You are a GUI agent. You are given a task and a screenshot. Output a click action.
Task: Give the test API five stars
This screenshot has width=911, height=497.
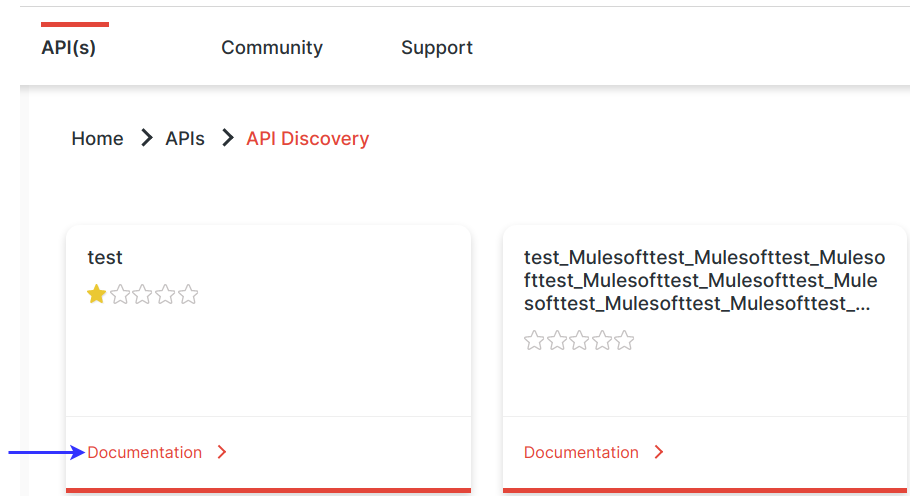click(189, 295)
